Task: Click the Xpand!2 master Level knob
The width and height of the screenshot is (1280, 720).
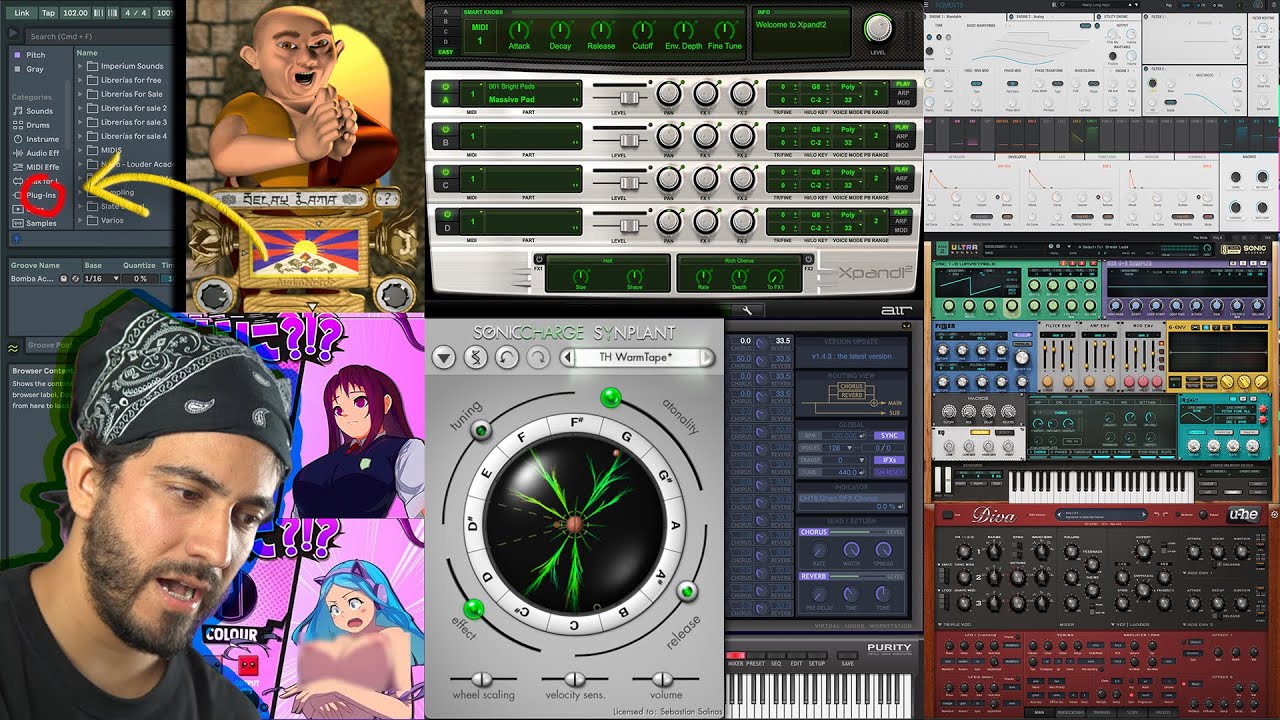Action: (878, 27)
